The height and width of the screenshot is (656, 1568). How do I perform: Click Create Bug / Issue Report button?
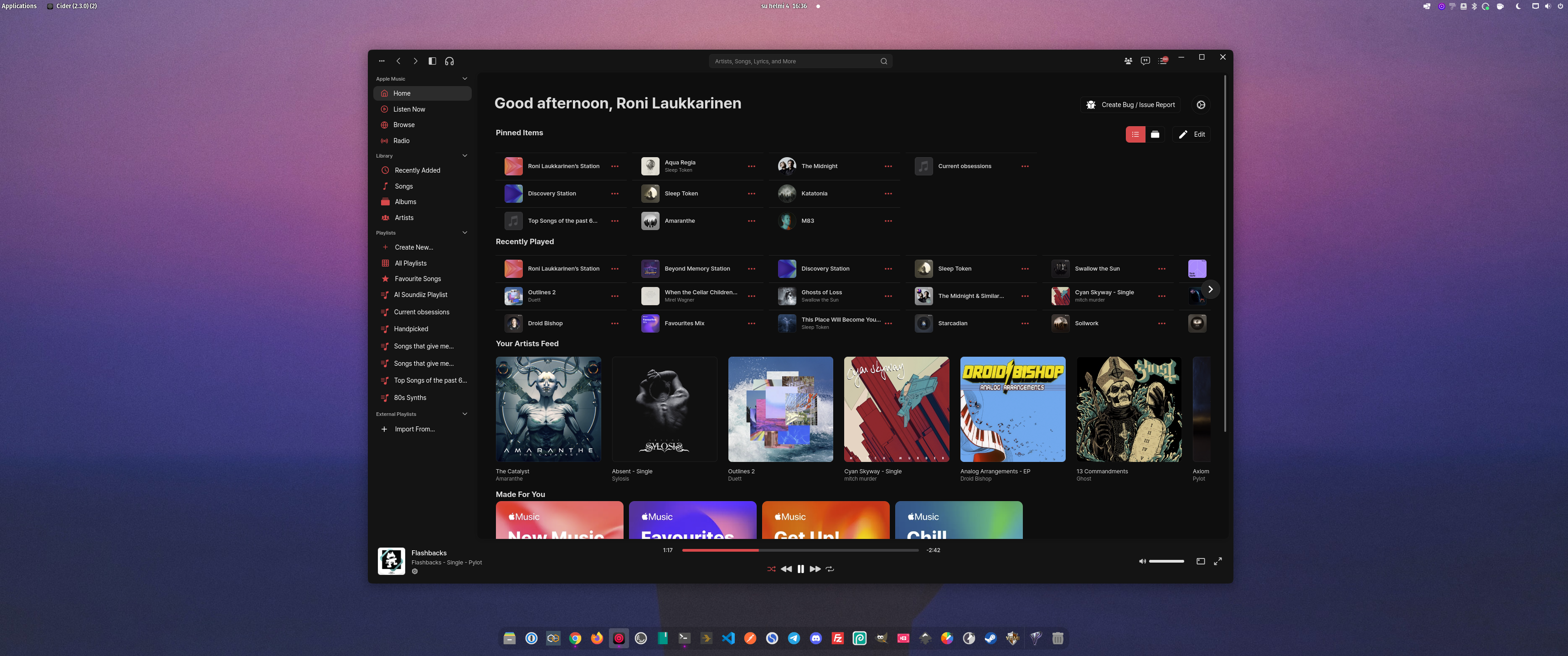pyautogui.click(x=1130, y=105)
